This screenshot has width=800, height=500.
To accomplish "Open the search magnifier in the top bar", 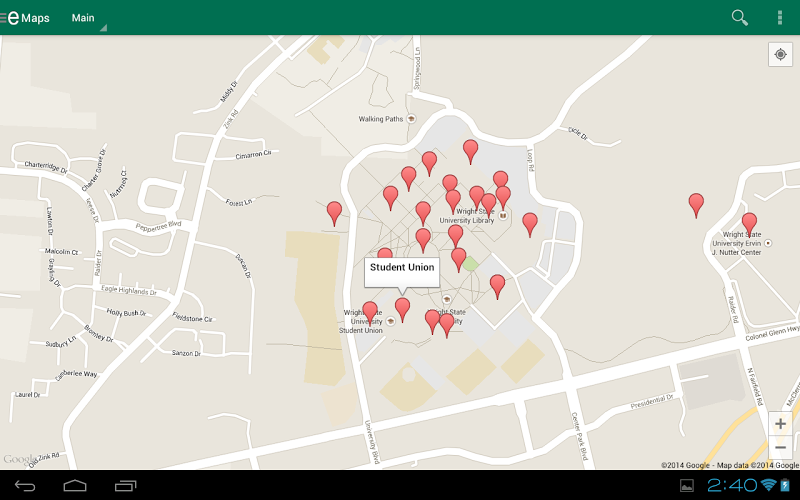I will pyautogui.click(x=739, y=17).
